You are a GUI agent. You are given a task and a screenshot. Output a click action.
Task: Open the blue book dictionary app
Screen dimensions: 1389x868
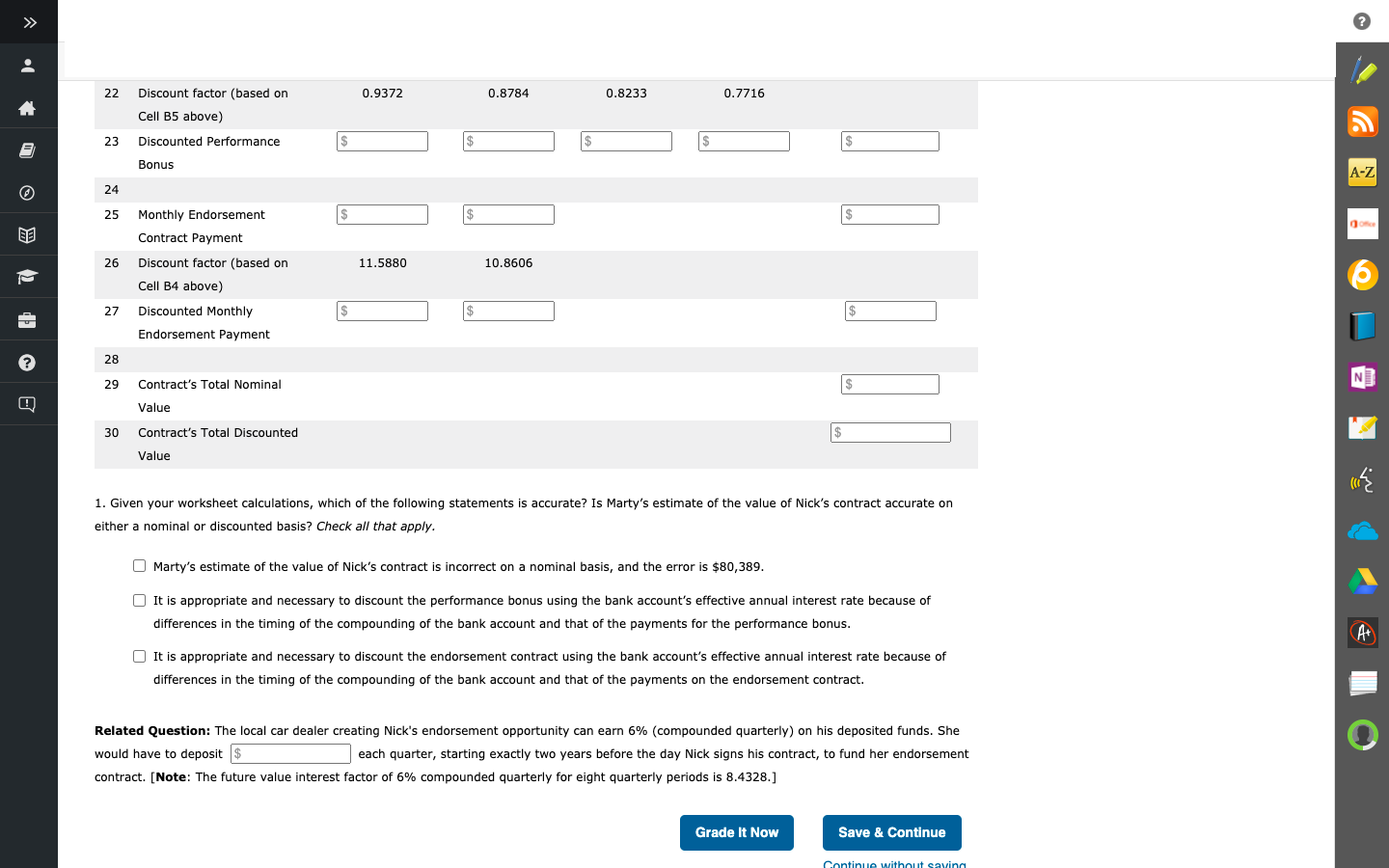[1363, 326]
